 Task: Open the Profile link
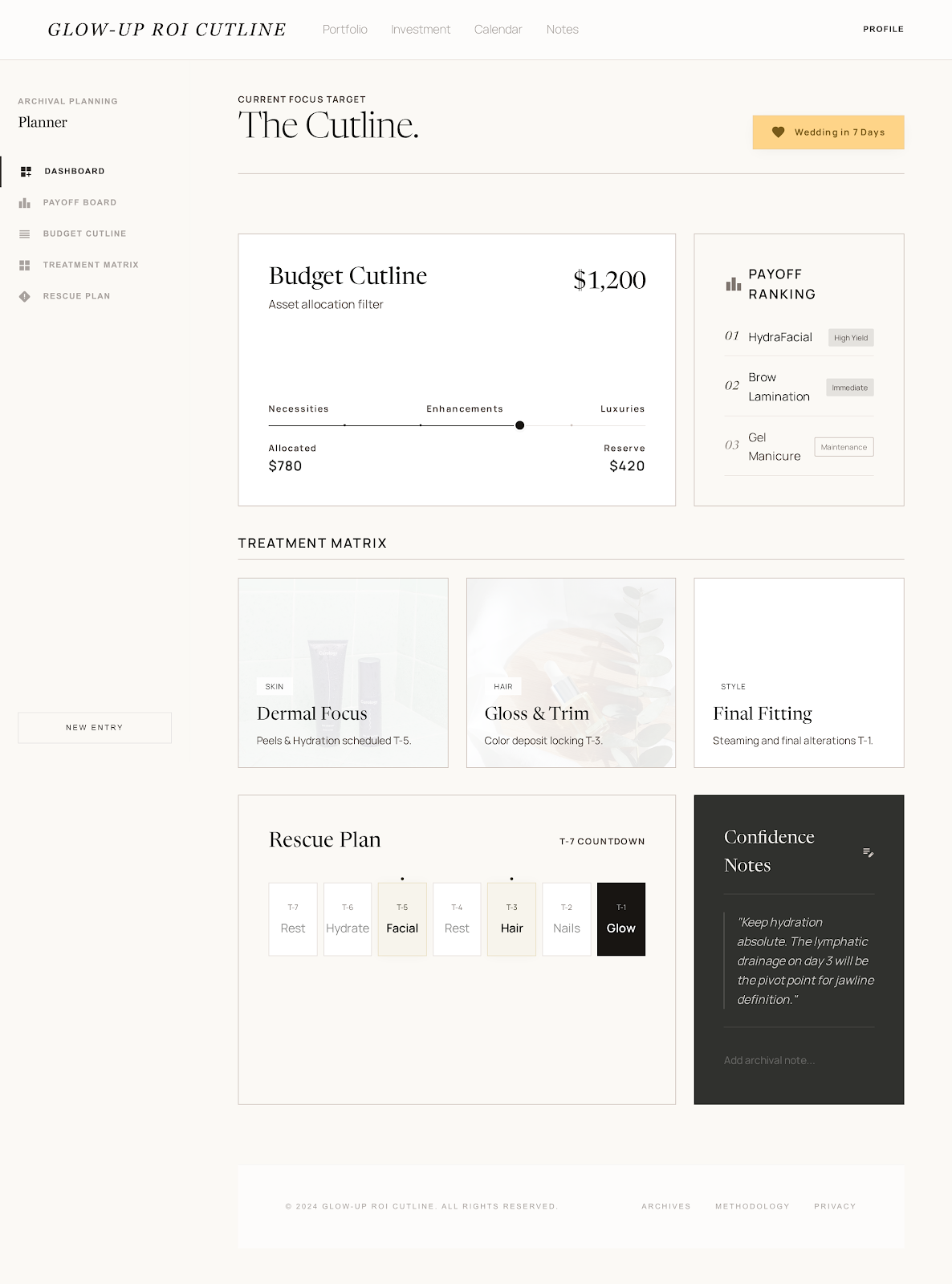(x=883, y=30)
